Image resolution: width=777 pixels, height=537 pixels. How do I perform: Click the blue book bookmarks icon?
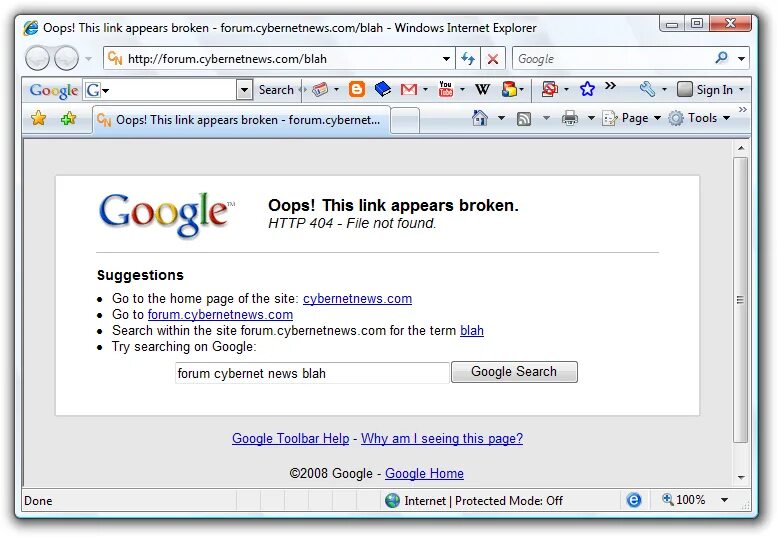tap(383, 89)
